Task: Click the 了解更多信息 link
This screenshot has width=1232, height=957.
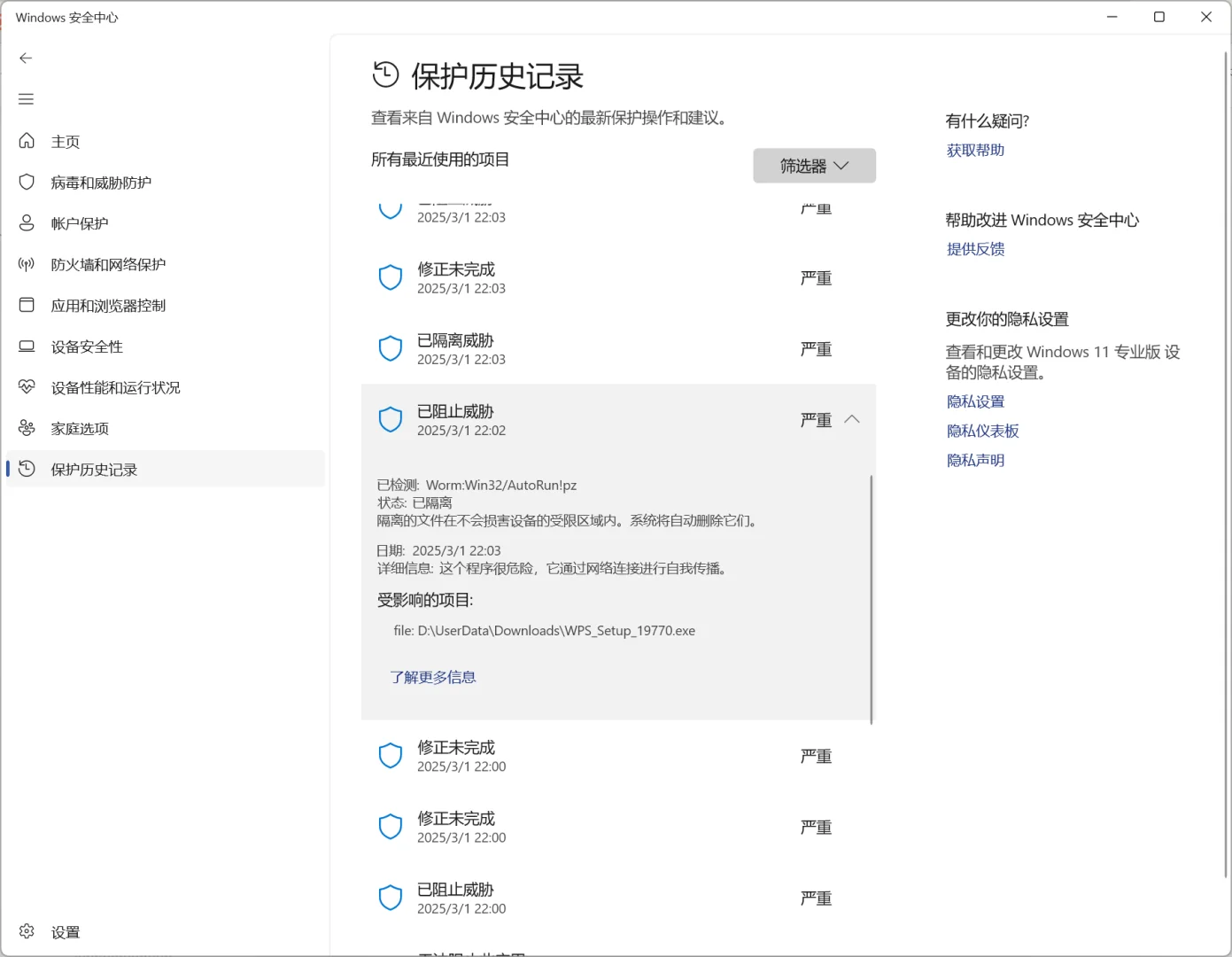Action: 432,676
